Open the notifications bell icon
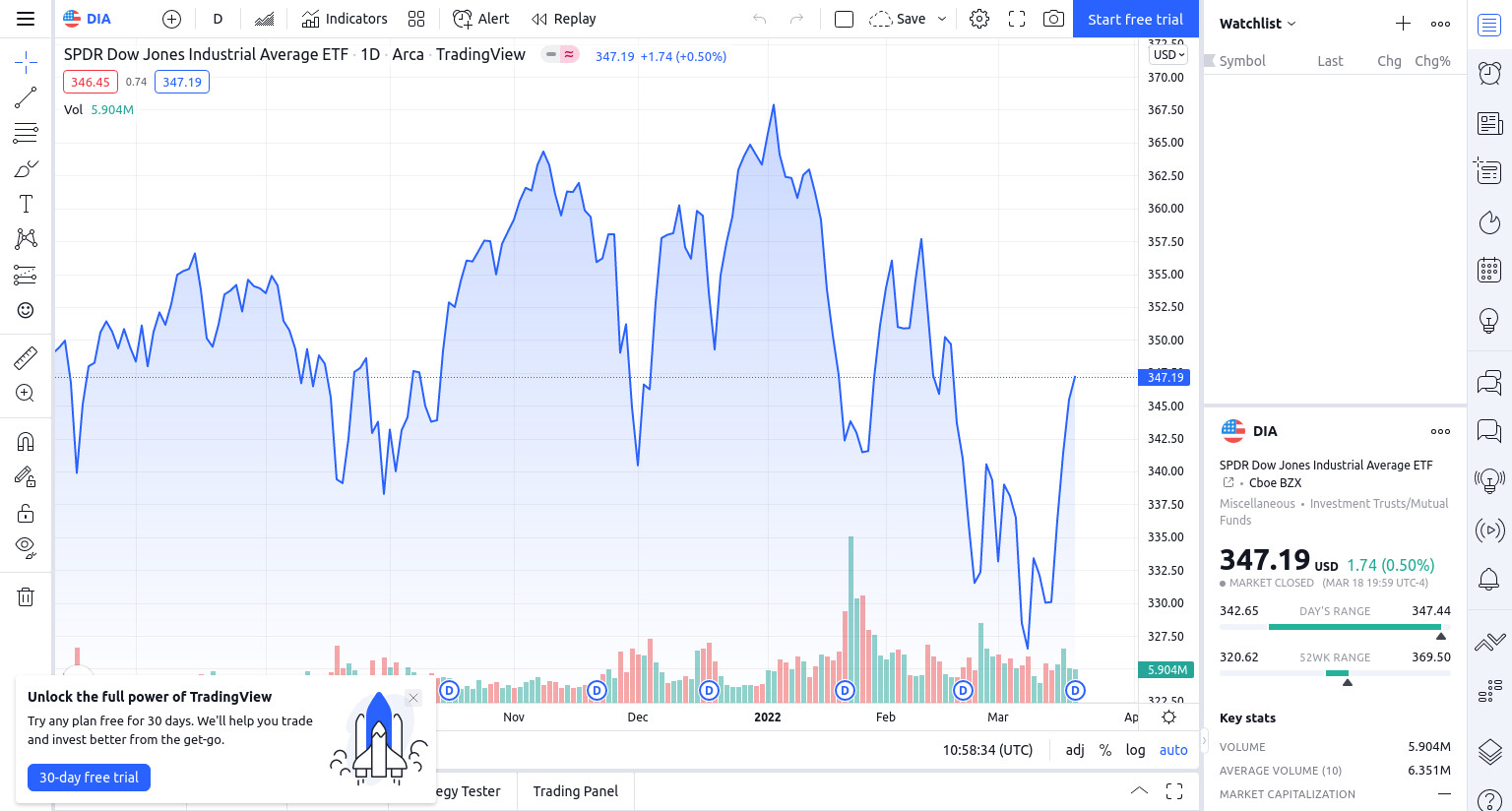 click(x=1489, y=579)
